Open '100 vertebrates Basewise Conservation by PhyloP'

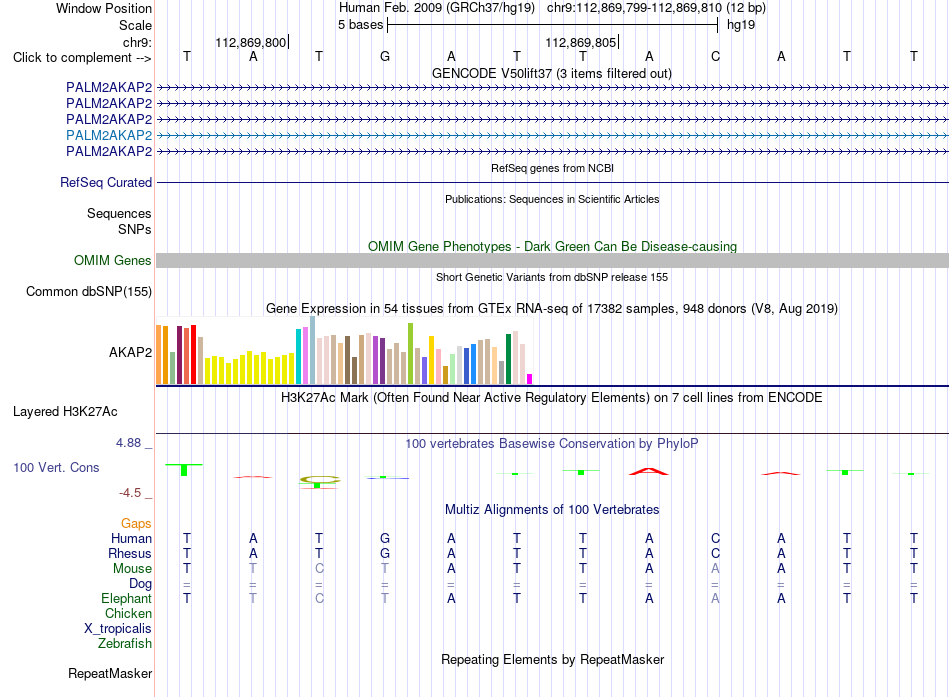coord(552,444)
